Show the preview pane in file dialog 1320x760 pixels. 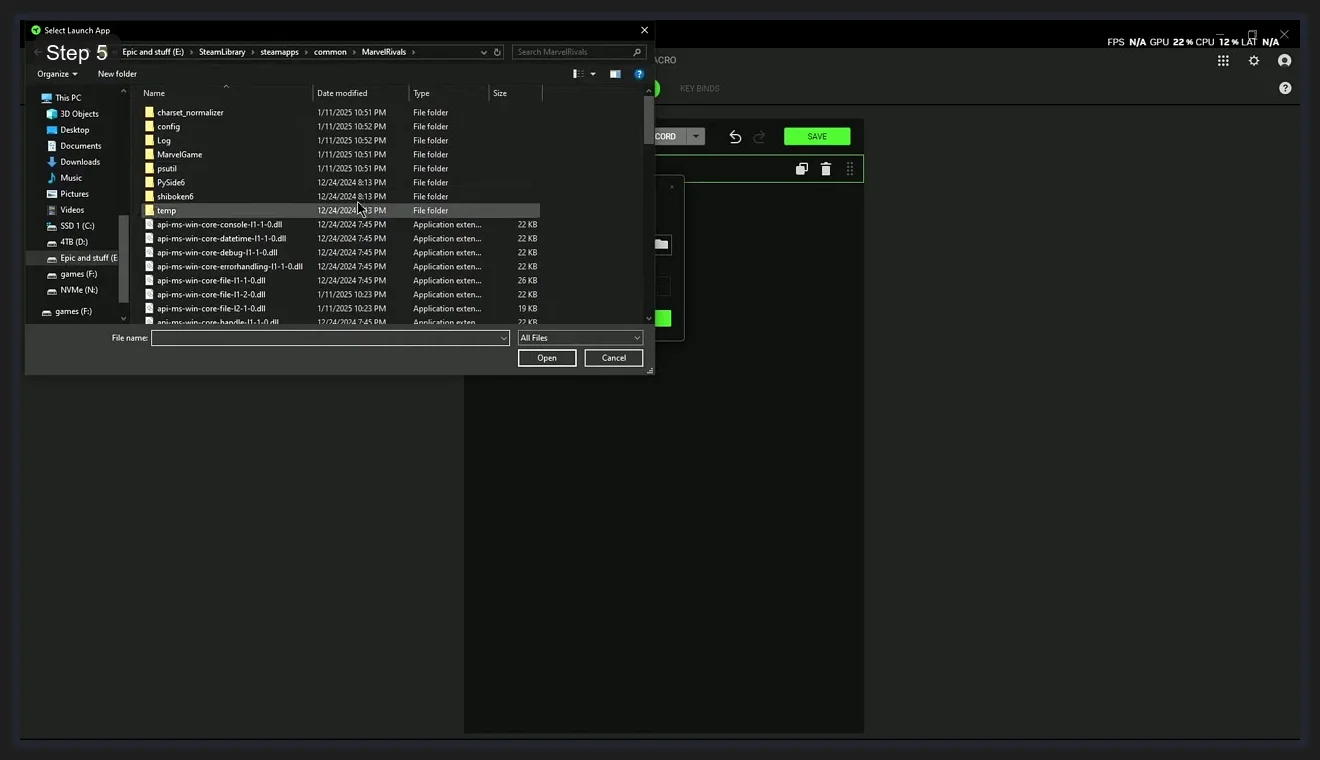point(614,73)
